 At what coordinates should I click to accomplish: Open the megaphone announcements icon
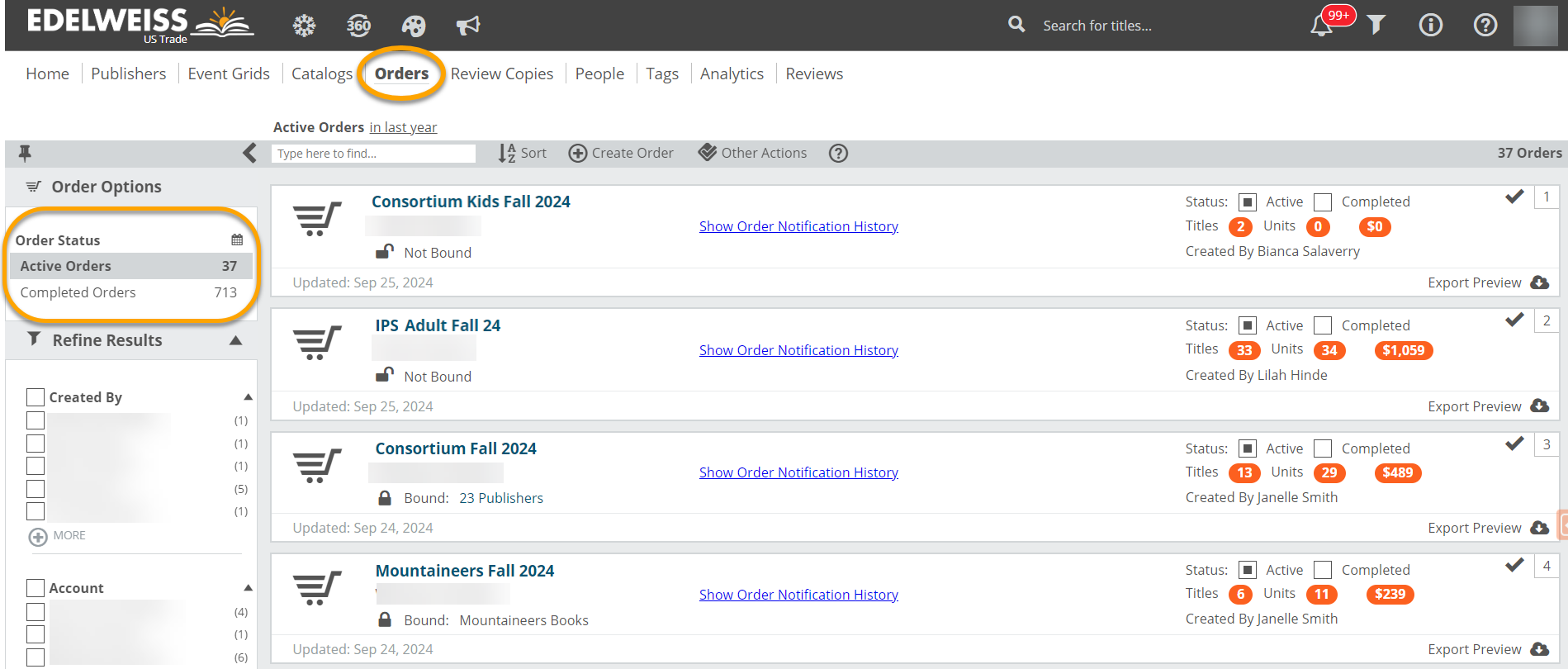pyautogui.click(x=468, y=26)
